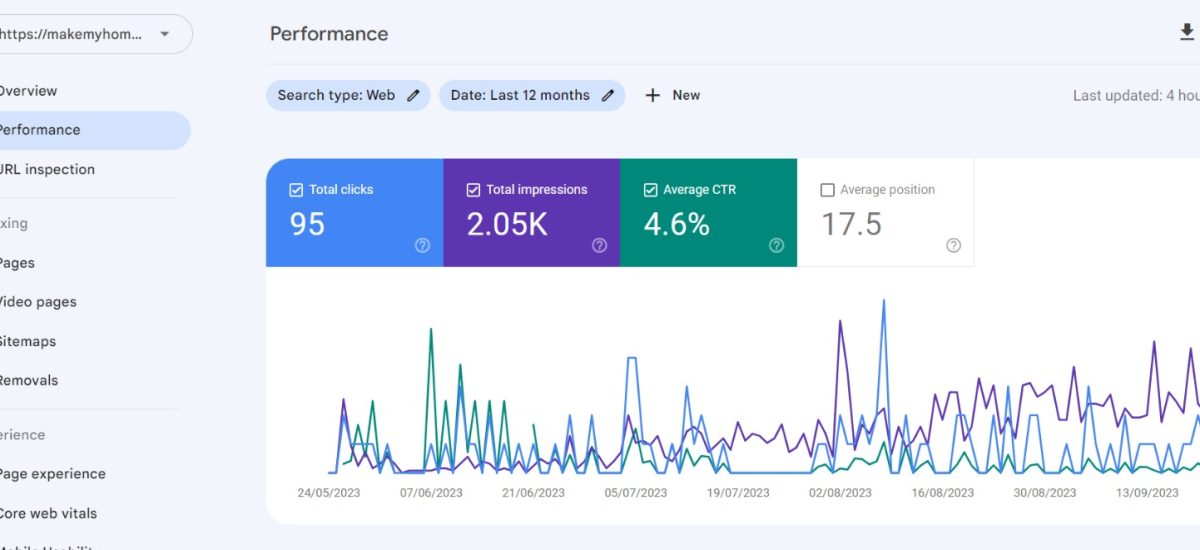Open URL inspection in the sidebar
Image resolution: width=1200 pixels, height=550 pixels.
click(46, 170)
